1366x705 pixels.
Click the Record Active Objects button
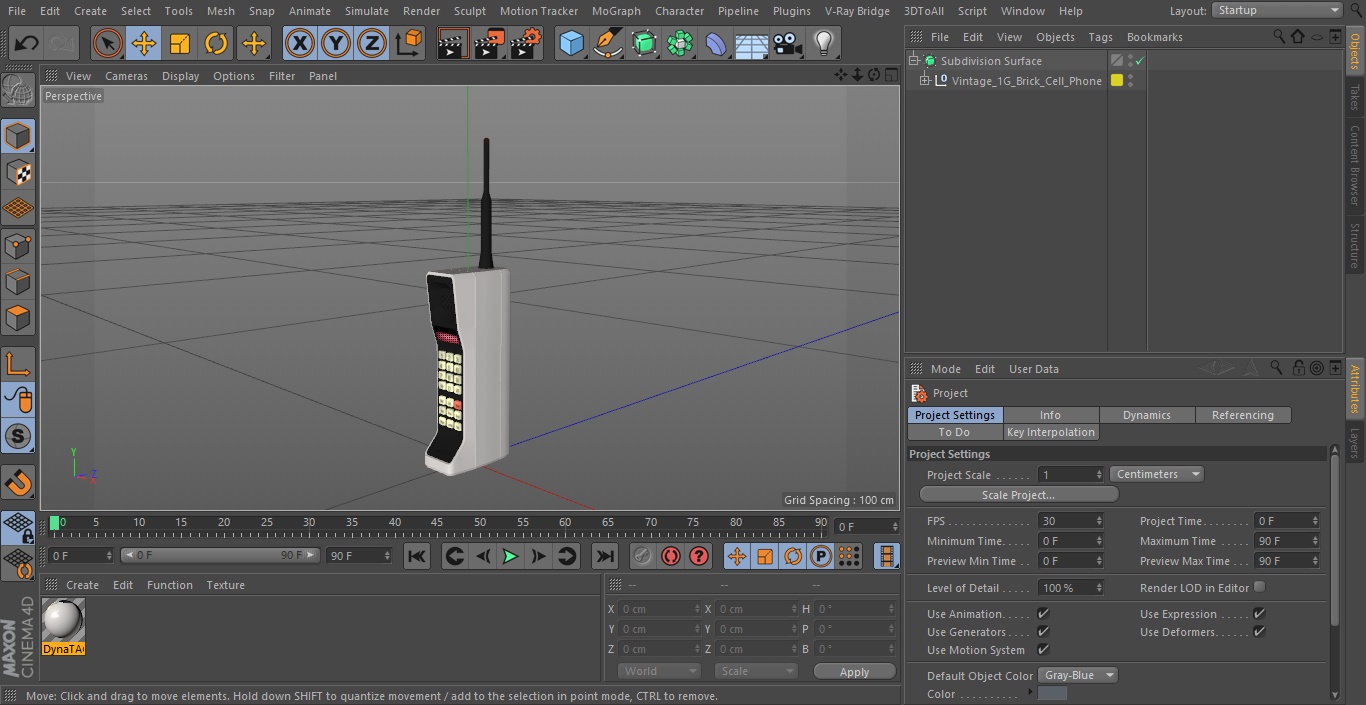(642, 556)
